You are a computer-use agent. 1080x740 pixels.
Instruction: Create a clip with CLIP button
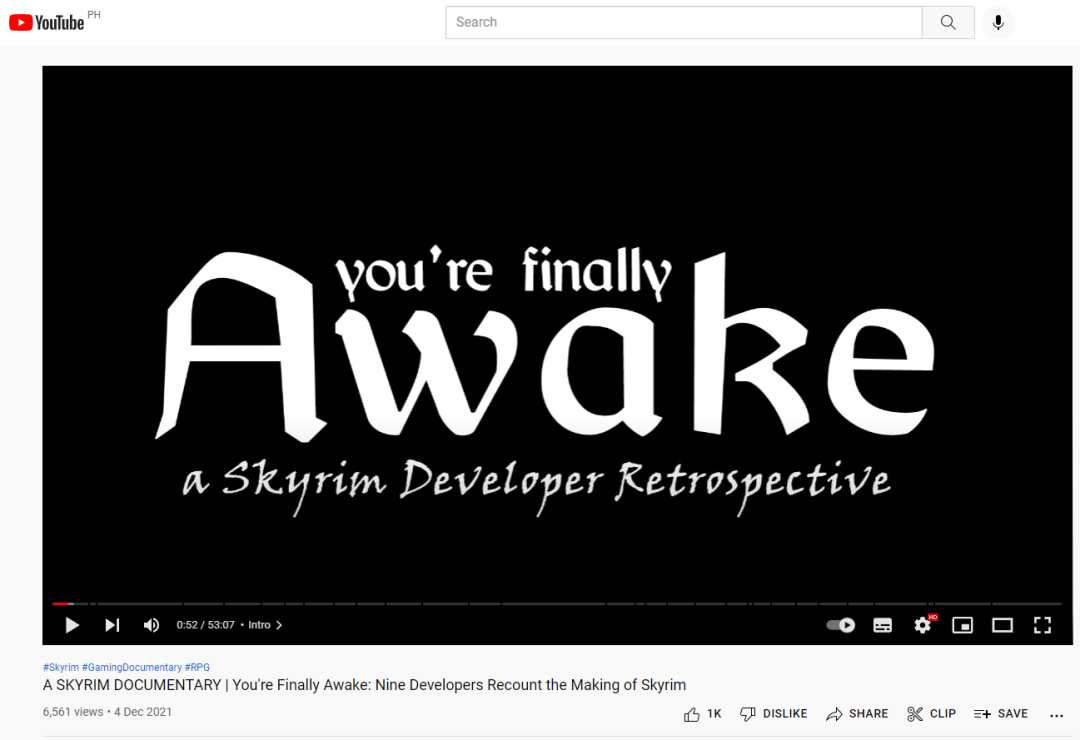coord(931,714)
